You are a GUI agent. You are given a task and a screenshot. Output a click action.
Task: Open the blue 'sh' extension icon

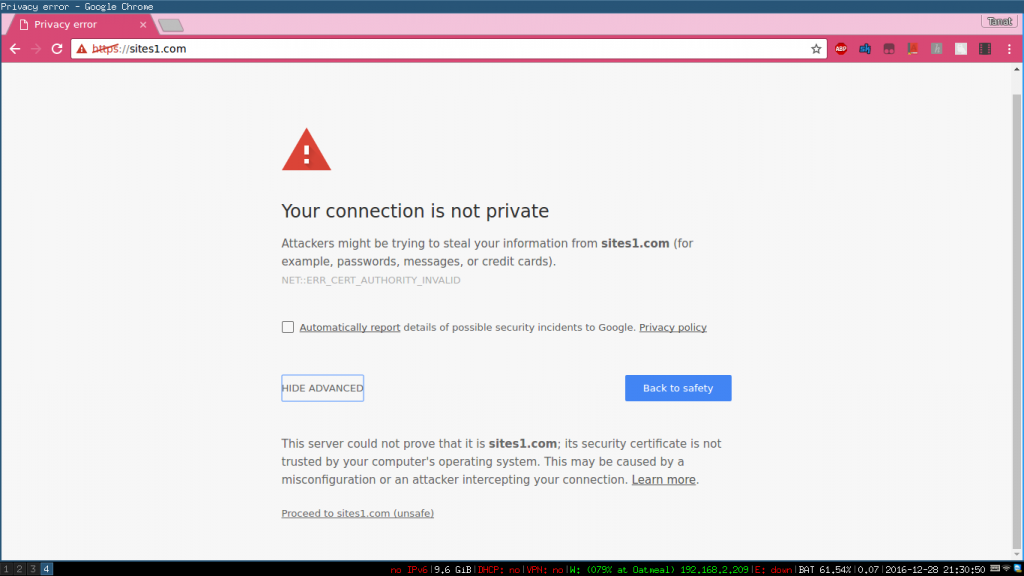click(865, 49)
